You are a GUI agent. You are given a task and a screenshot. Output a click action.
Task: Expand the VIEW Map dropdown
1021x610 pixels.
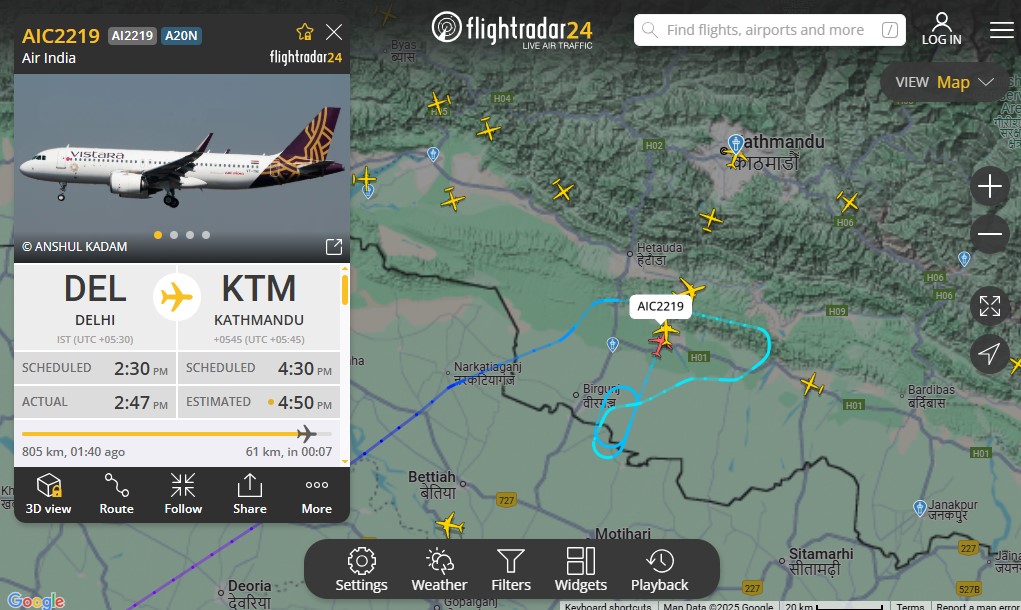[x=944, y=82]
